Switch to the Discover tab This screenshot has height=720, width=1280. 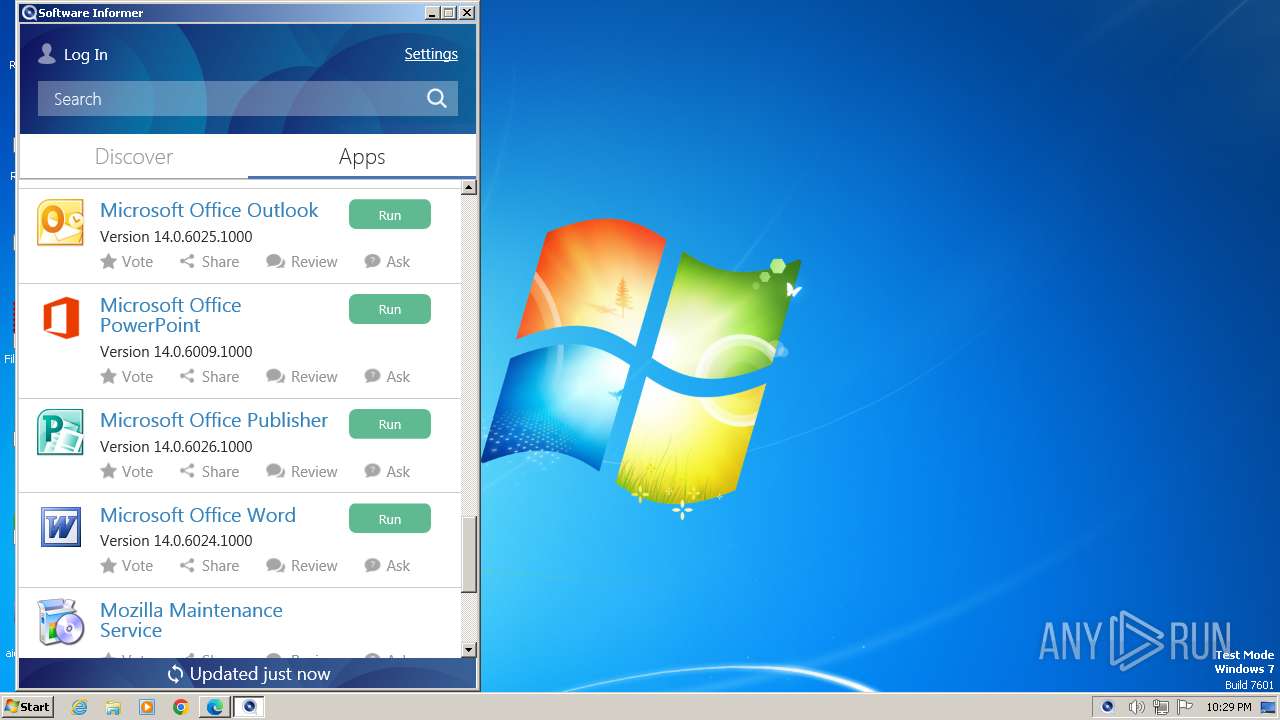tap(134, 156)
